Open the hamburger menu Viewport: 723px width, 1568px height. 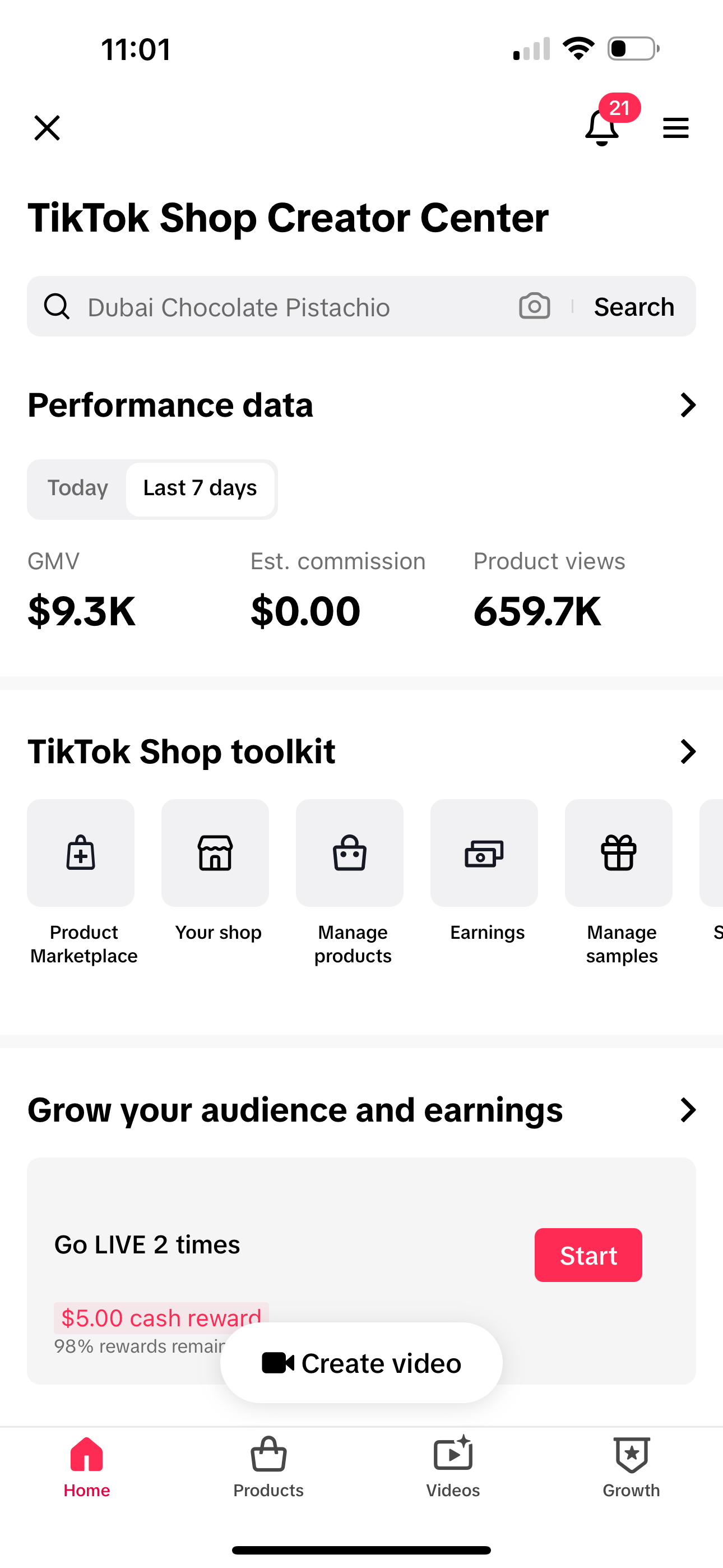click(x=675, y=128)
